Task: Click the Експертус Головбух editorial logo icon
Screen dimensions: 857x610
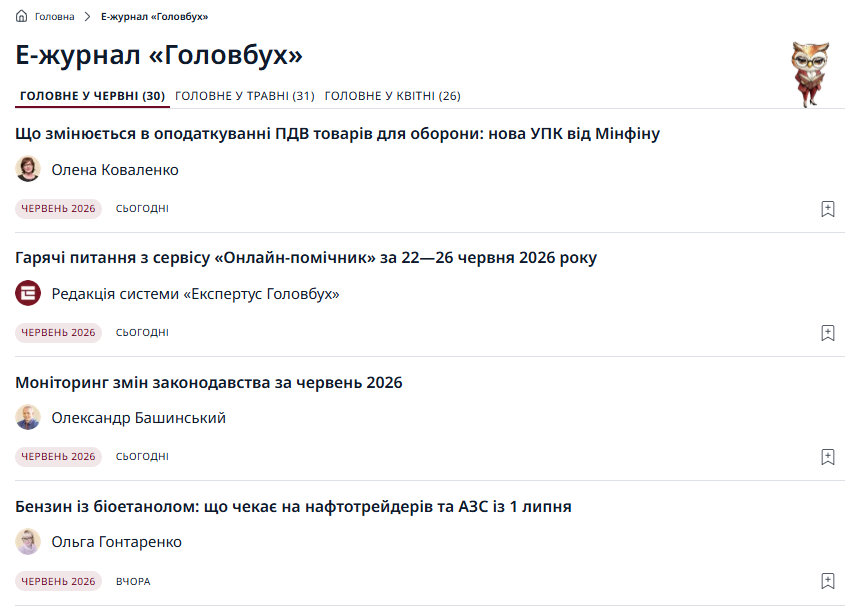Action: point(28,293)
